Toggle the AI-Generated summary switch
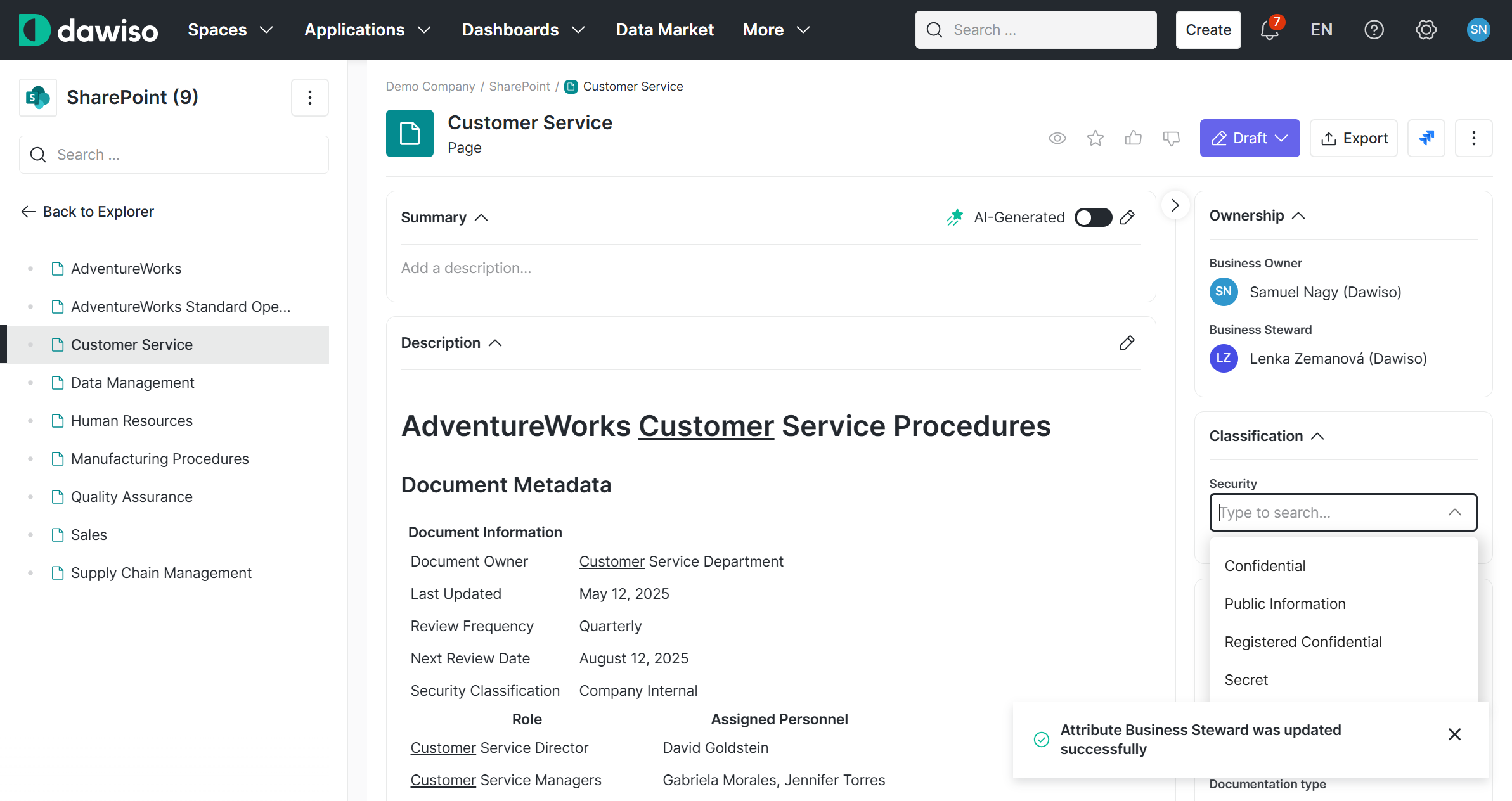 pyautogui.click(x=1093, y=217)
